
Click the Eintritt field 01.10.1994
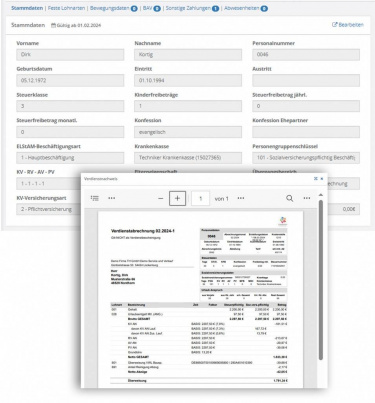click(188, 80)
